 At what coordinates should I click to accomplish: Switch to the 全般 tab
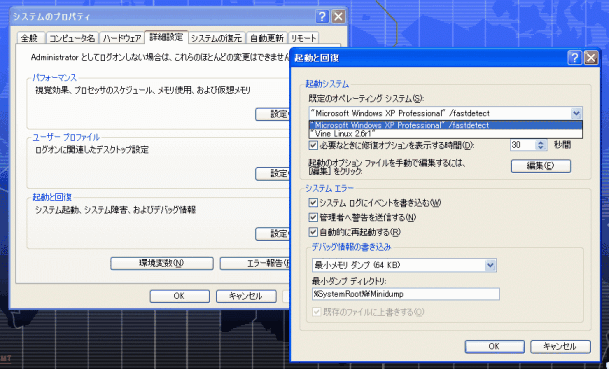(30, 38)
